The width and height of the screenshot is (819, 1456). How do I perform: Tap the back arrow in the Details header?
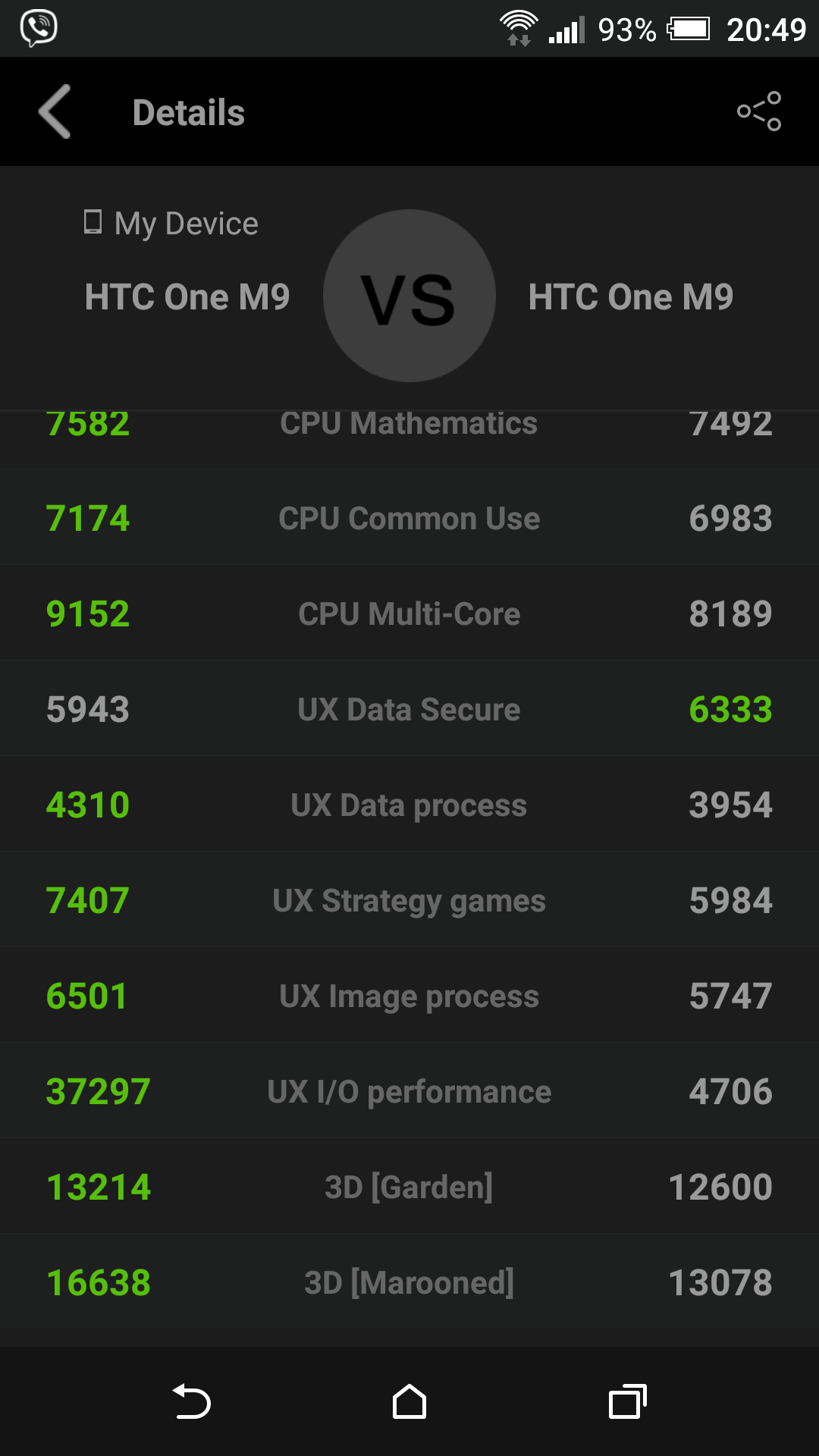coord(55,111)
